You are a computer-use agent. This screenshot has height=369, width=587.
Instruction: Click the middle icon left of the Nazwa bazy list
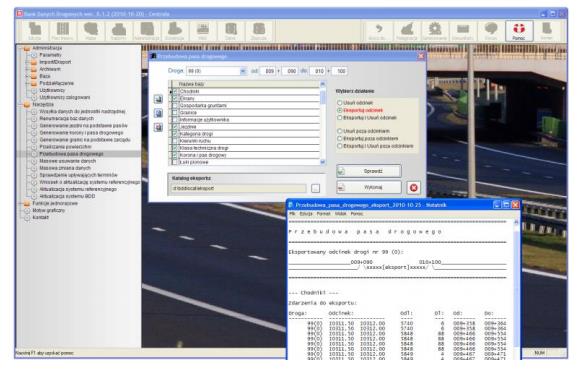coord(158,113)
